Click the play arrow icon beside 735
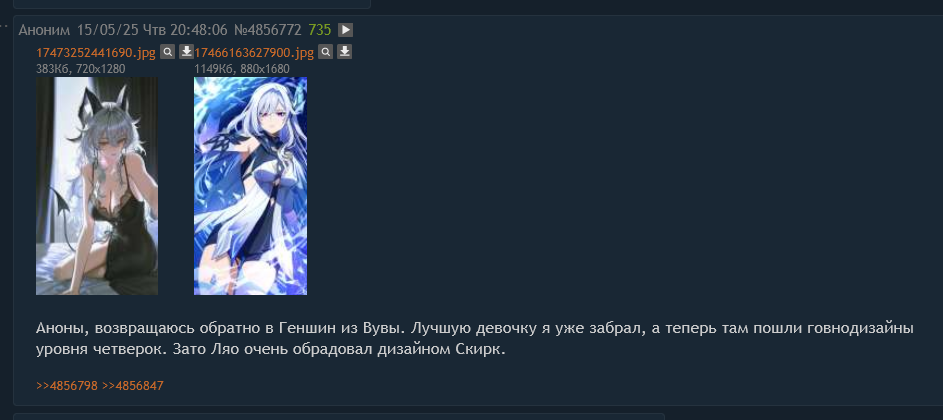Screen dimensions: 943x420 pyautogui.click(x=345, y=29)
